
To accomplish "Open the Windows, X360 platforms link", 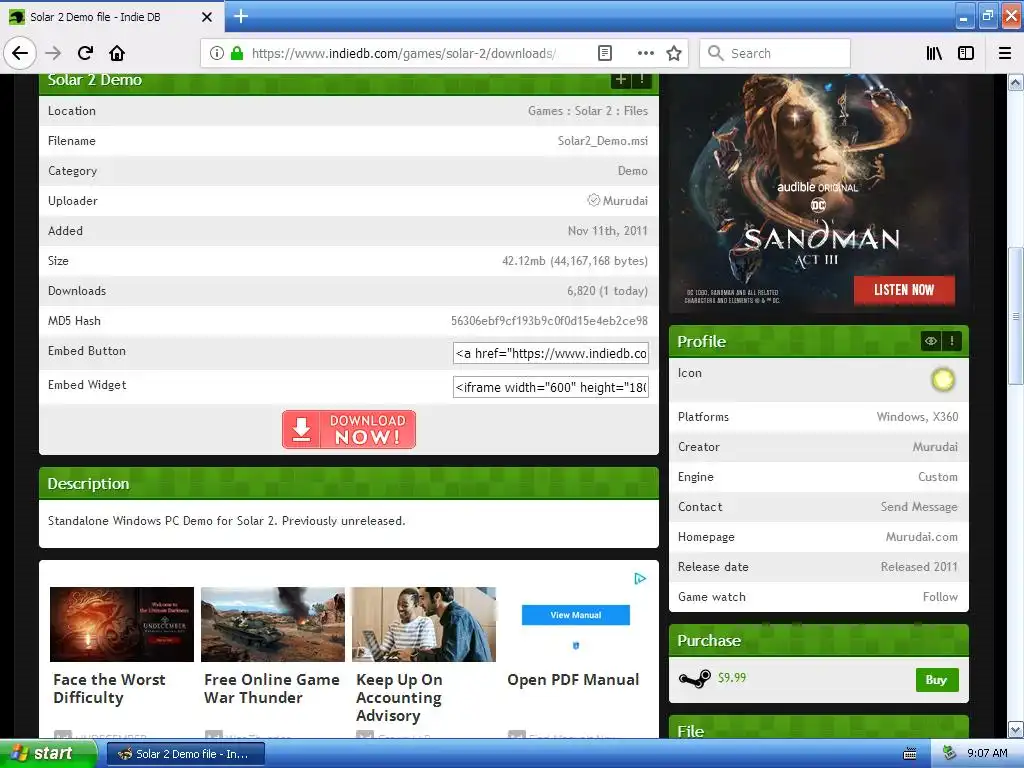I will (917, 417).
